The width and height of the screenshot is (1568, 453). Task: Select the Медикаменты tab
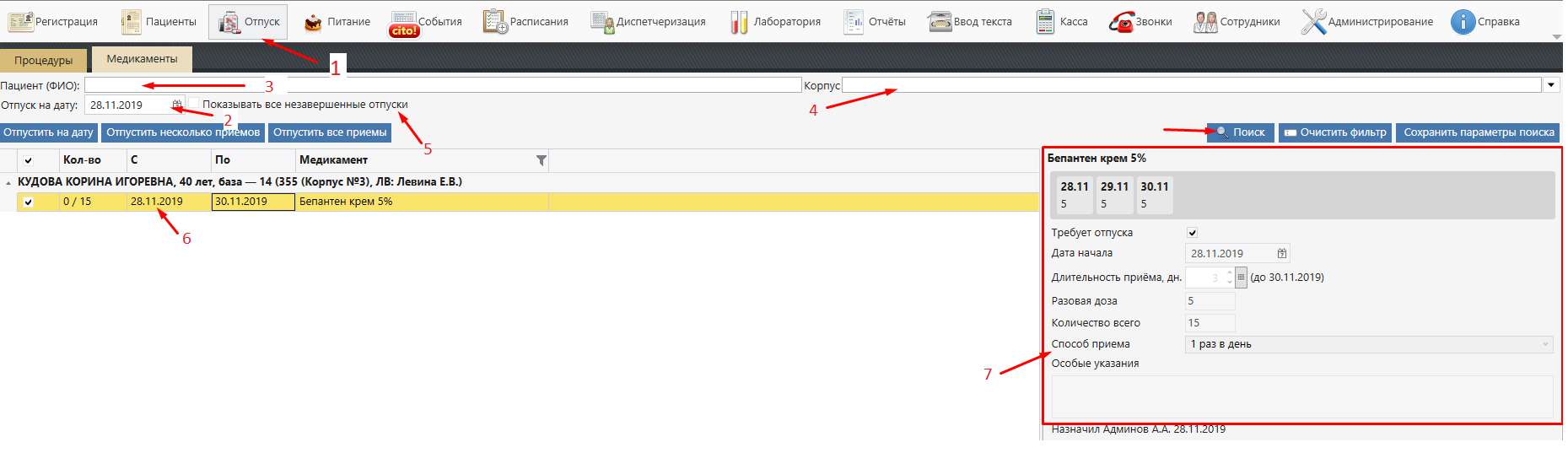(x=142, y=59)
